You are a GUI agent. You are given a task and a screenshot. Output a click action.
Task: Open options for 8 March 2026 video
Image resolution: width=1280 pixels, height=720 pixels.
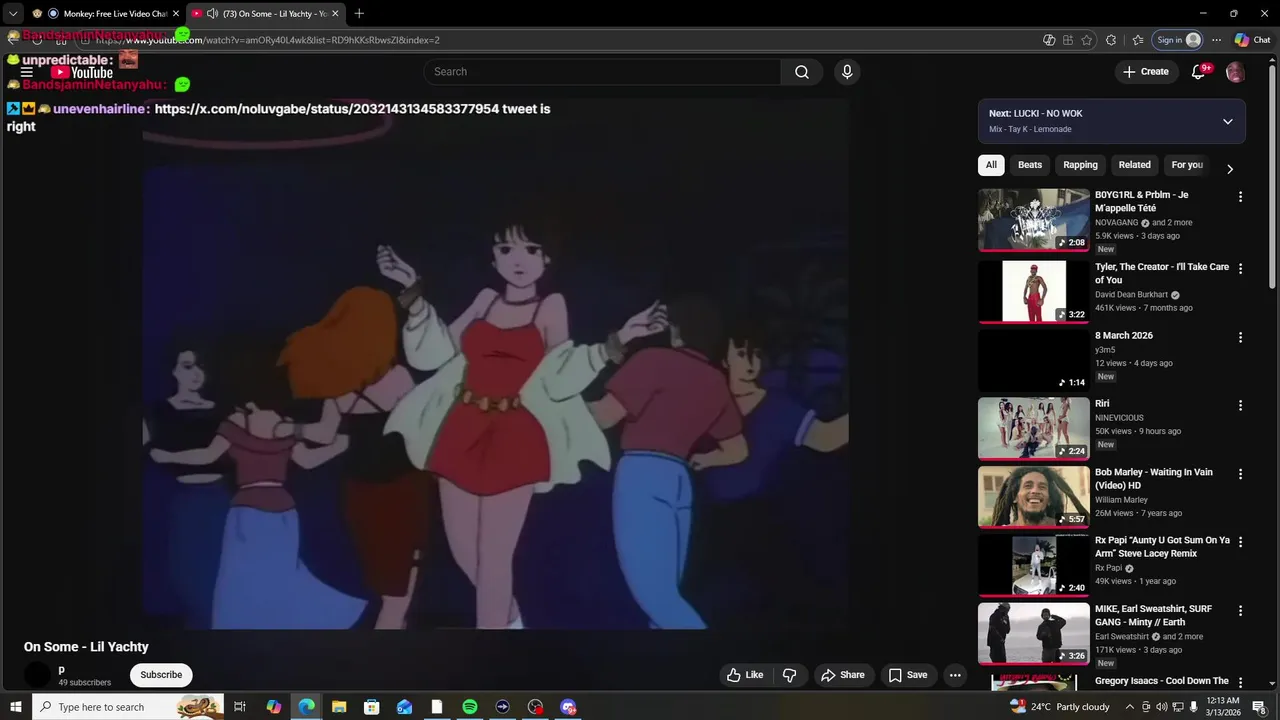coord(1240,338)
